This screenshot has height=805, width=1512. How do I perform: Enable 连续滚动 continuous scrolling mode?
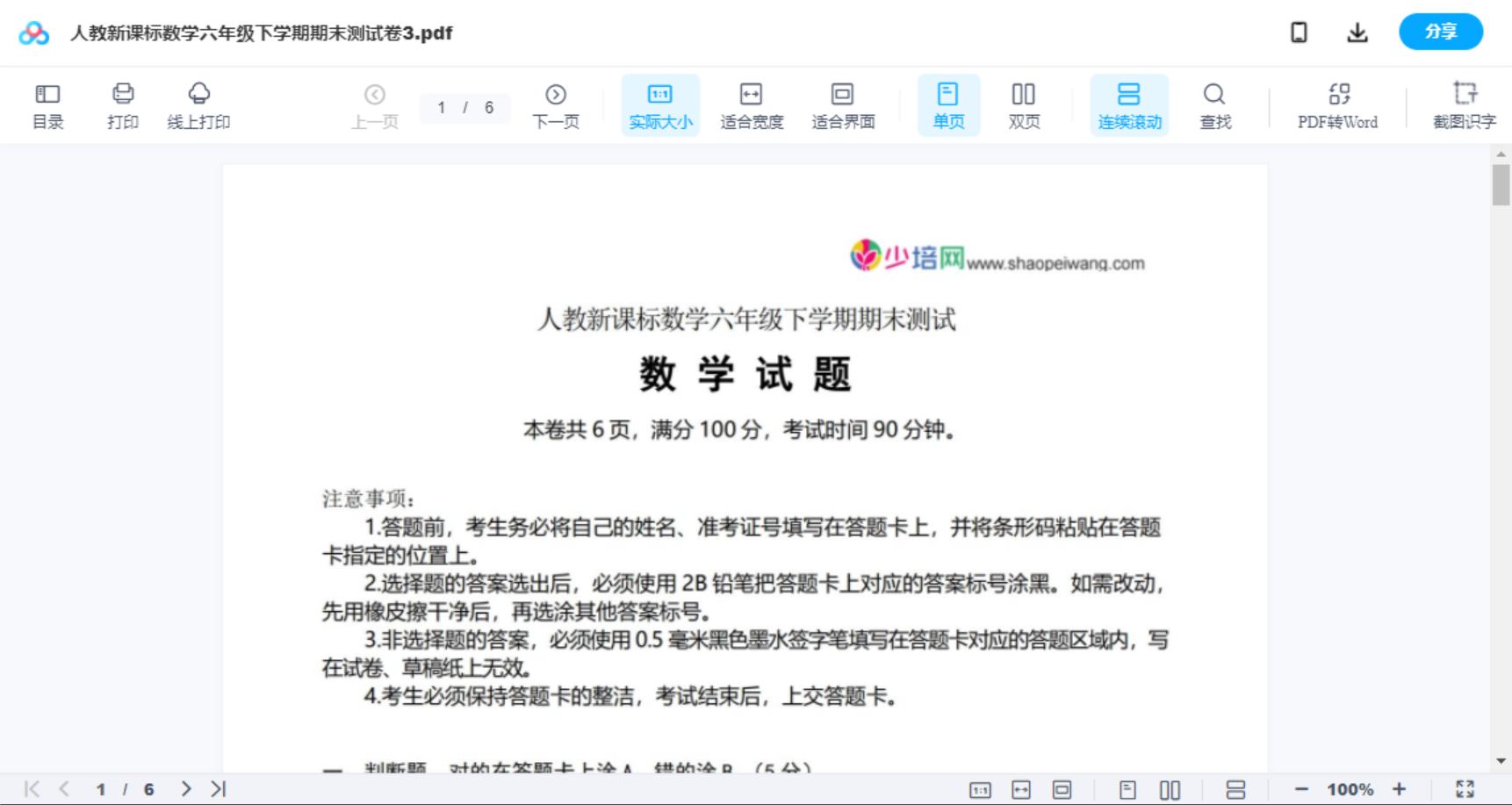coord(1129,104)
